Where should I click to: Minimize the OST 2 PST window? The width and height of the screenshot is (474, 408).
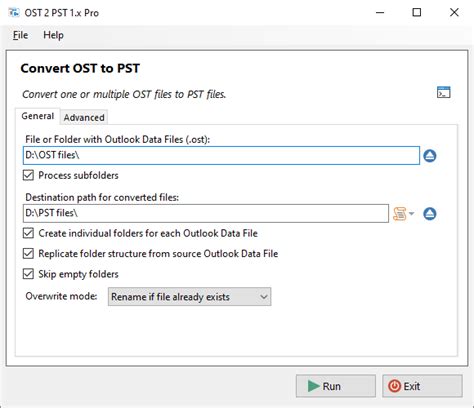click(380, 13)
